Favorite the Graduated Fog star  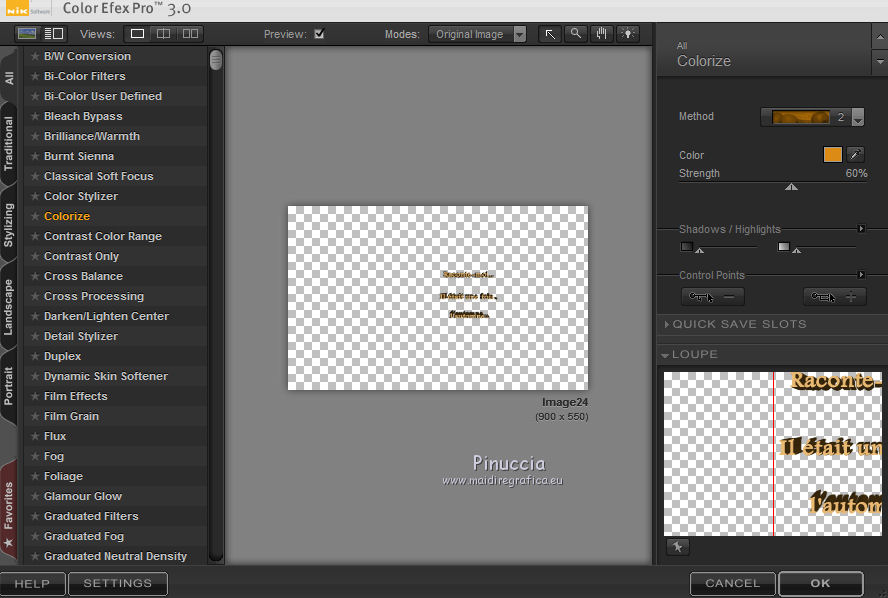tap(35, 536)
